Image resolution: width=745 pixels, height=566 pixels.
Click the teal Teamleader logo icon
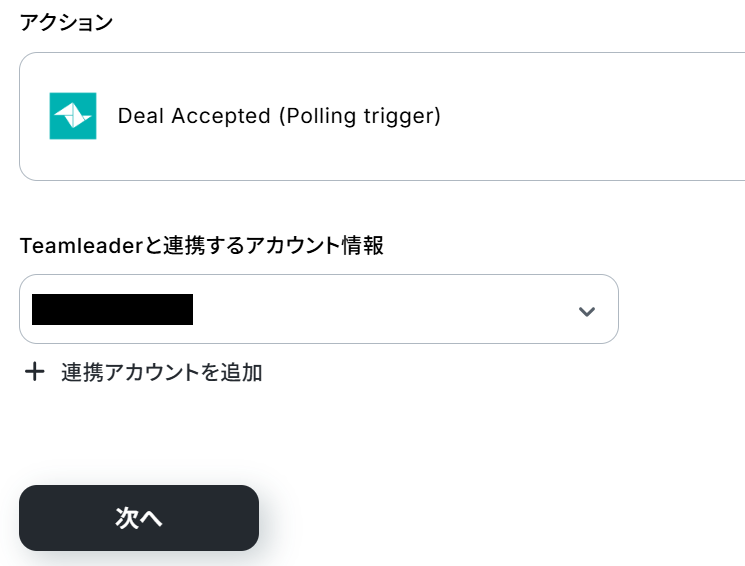73,116
